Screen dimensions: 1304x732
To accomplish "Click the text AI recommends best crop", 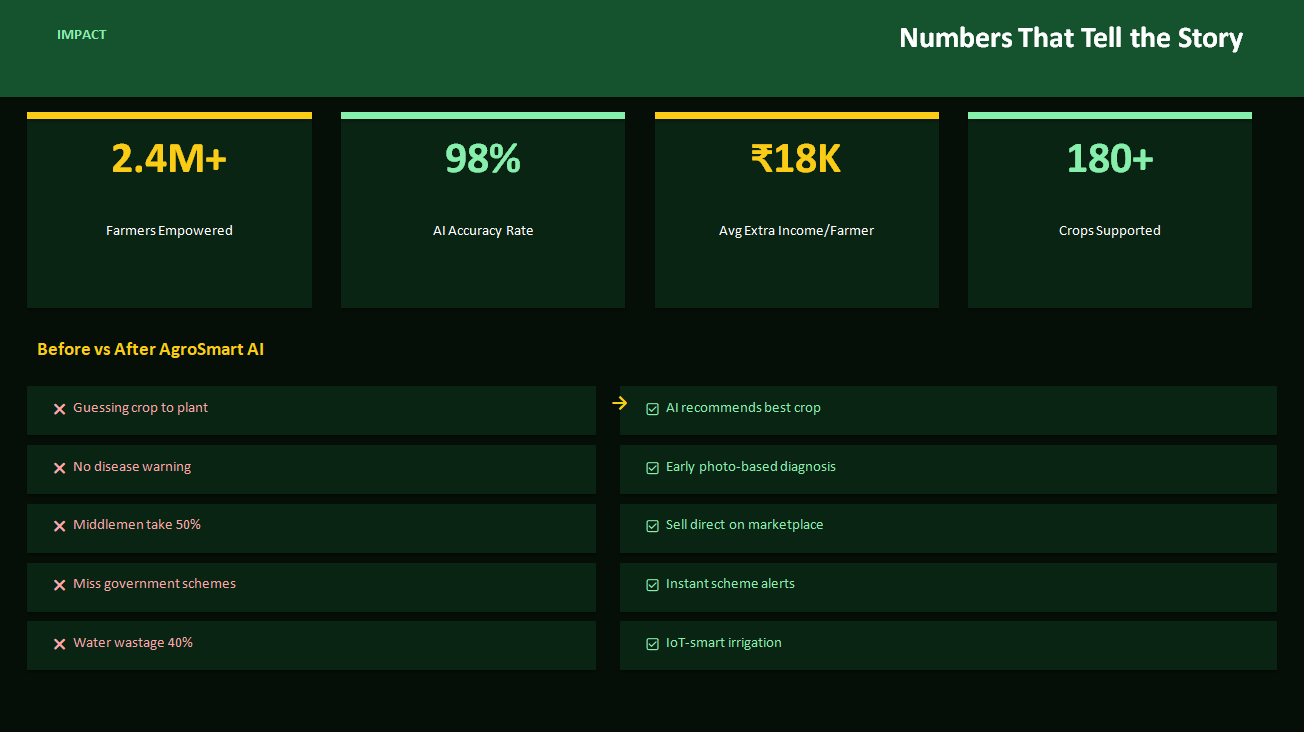I will 743,408.
